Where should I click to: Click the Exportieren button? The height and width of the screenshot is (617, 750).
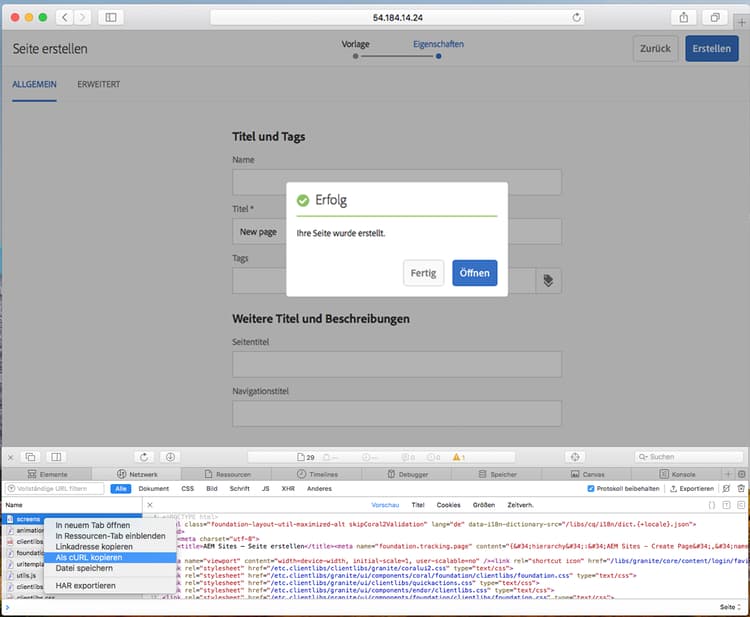[692, 488]
